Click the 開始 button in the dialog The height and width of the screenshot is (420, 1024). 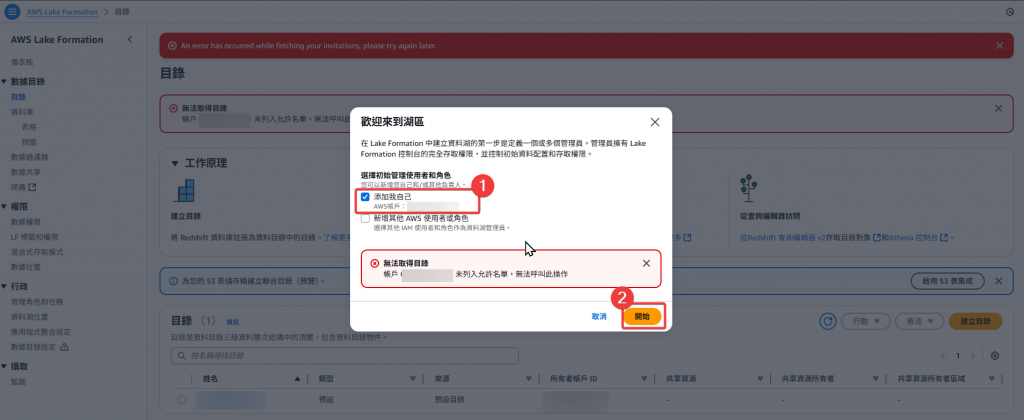(643, 317)
